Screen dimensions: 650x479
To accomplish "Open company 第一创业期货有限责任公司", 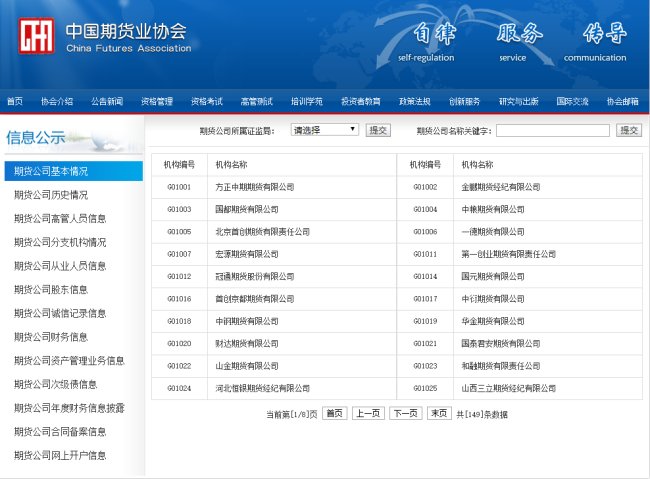I will [x=509, y=254].
